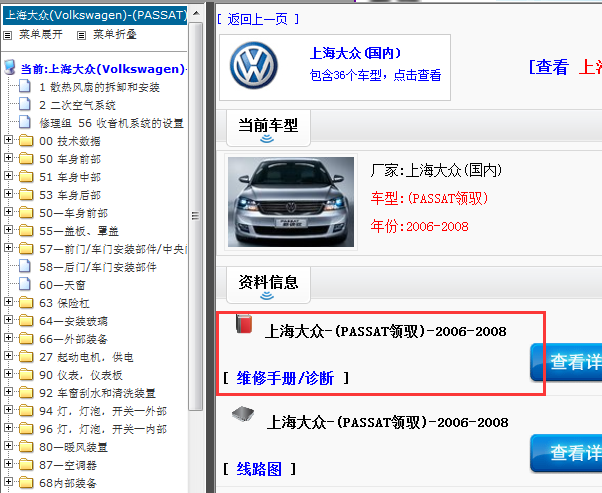Click folder icon for 87—空调器
Image resolution: width=602 pixels, height=493 pixels.
pyautogui.click(x=26, y=465)
